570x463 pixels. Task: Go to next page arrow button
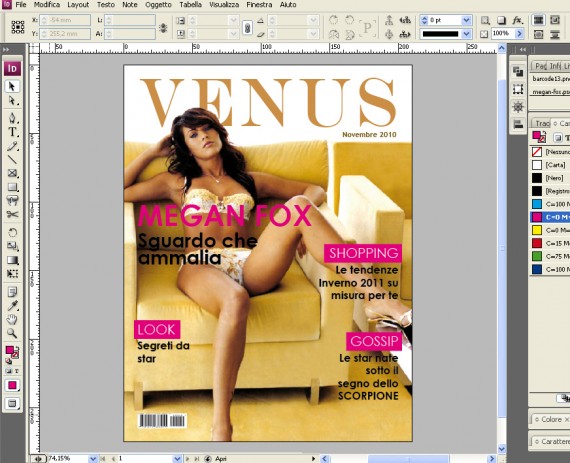pyautogui.click(x=188, y=459)
